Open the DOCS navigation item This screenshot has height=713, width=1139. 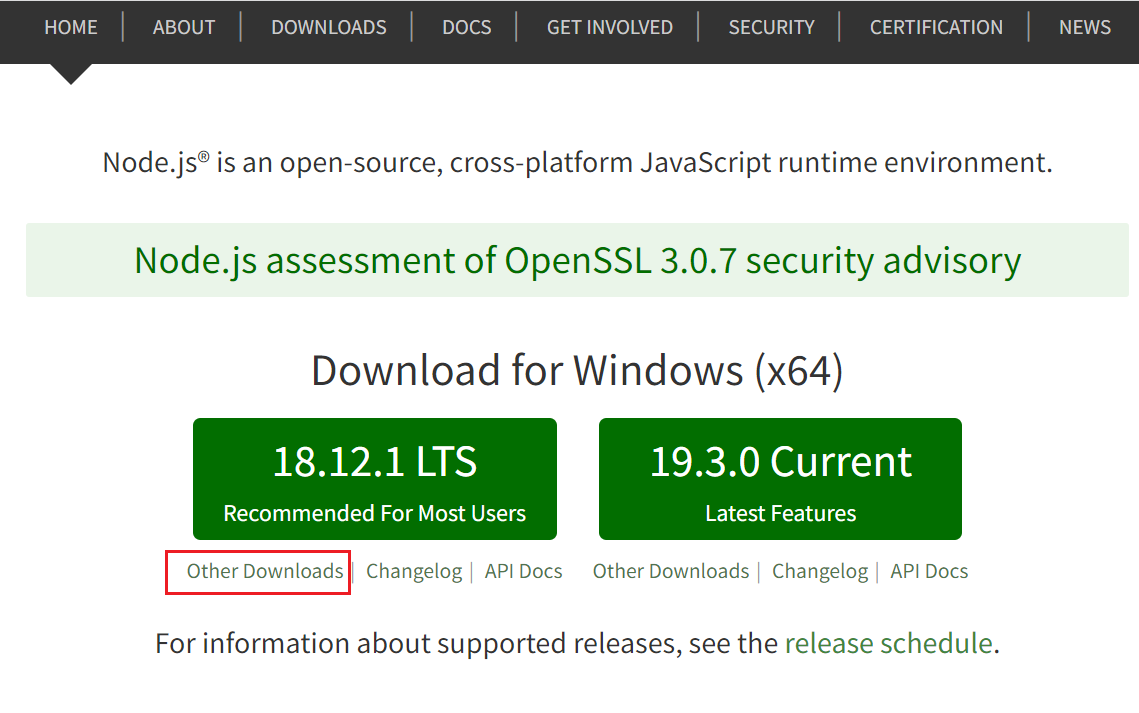click(466, 28)
